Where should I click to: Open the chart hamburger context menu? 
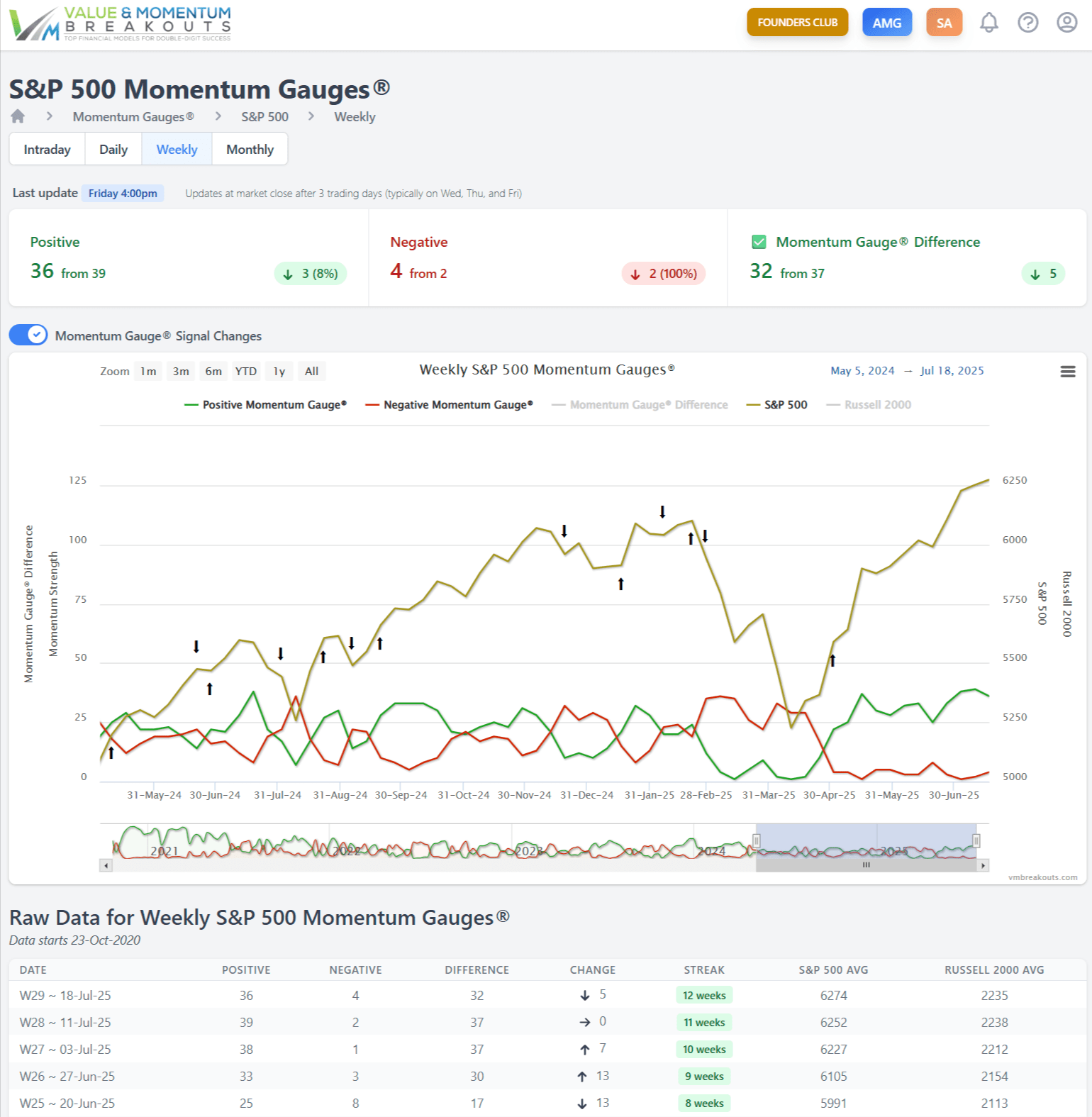tap(1067, 372)
